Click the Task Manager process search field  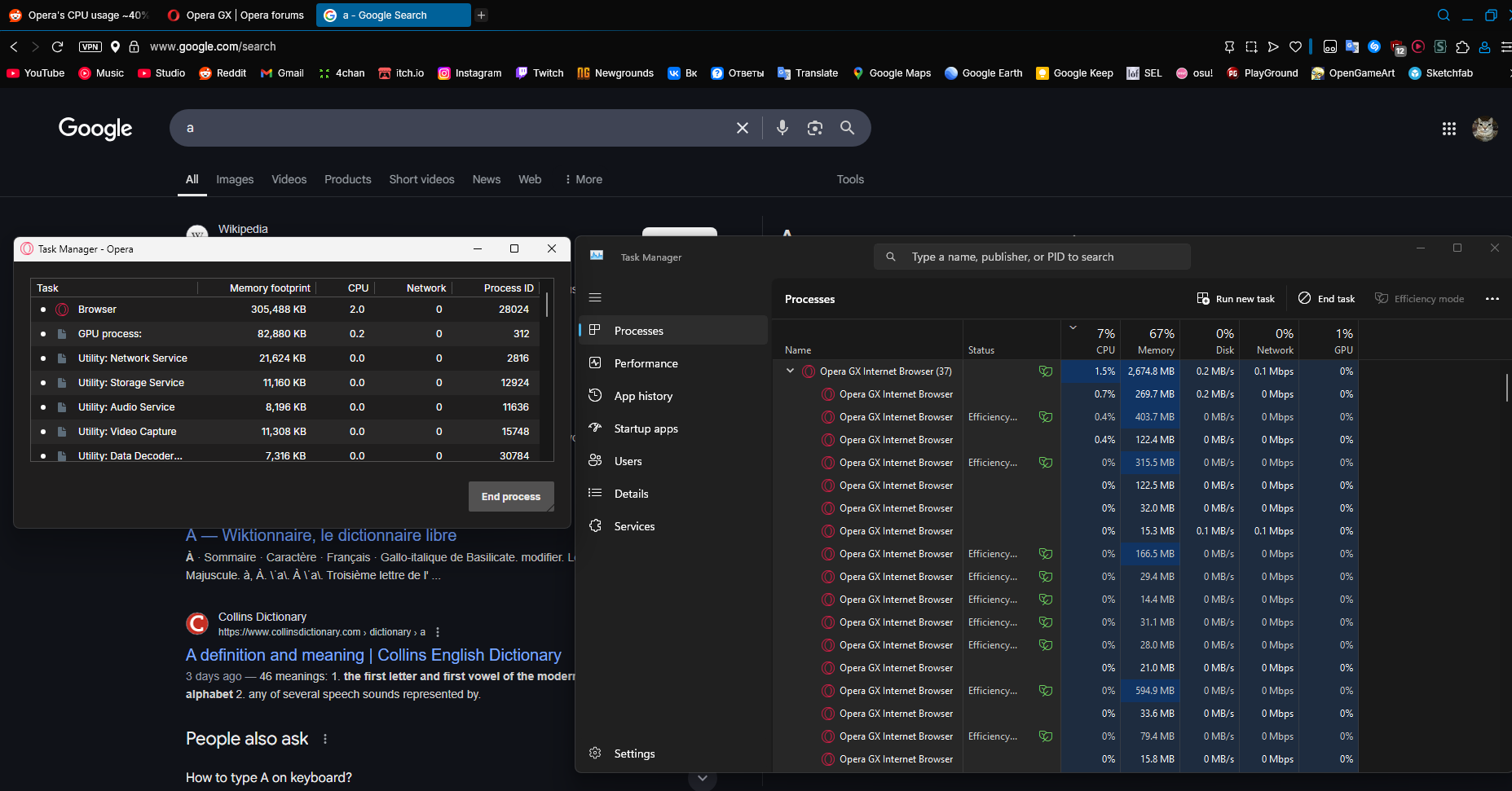1032,257
